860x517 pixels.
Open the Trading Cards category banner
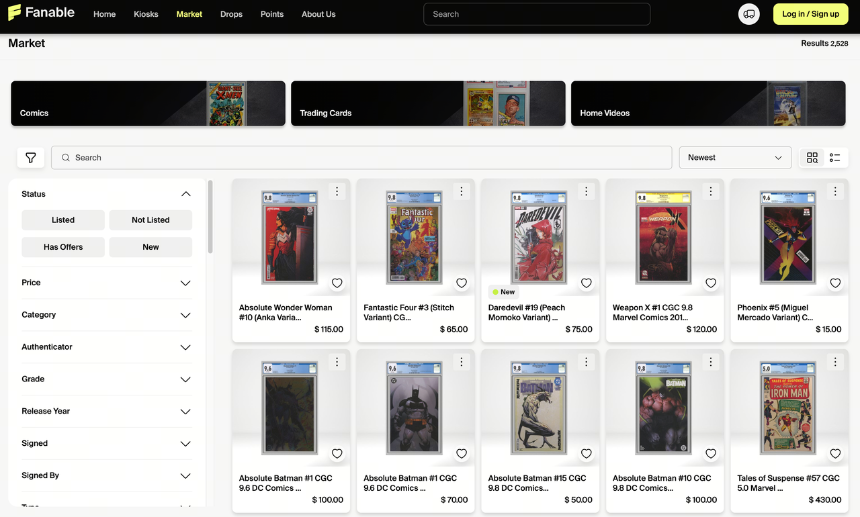[428, 104]
